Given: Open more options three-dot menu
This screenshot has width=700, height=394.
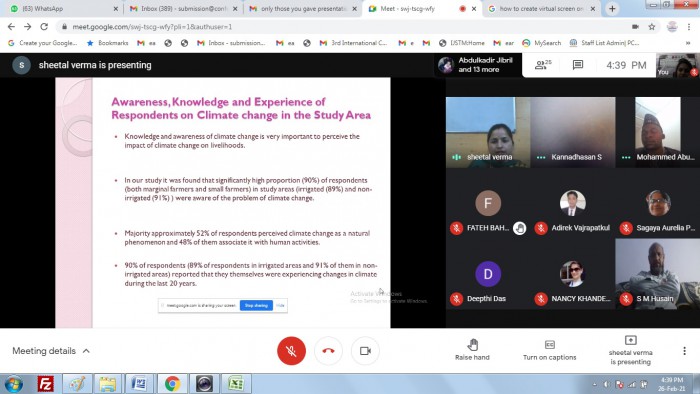Looking at the screenshot, I should coord(684,351).
